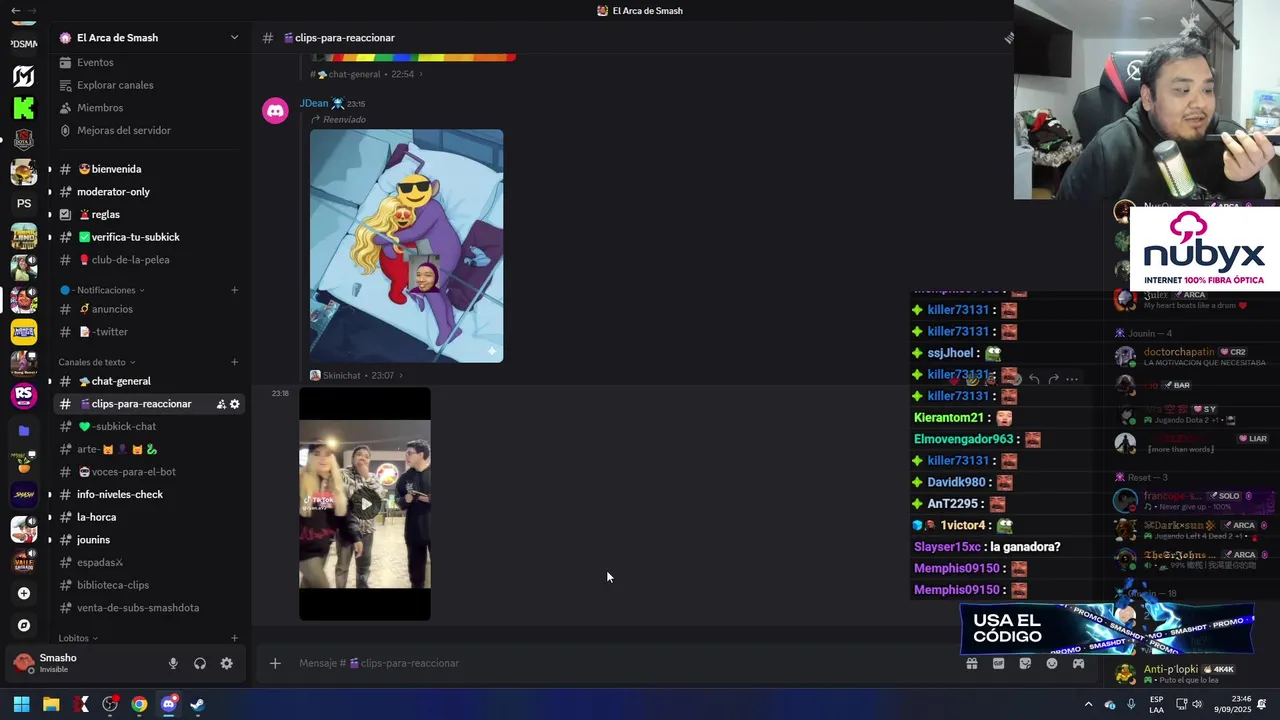This screenshot has height=720, width=1280.
Task: Collapse Canales de texto category
Action: (x=97, y=362)
